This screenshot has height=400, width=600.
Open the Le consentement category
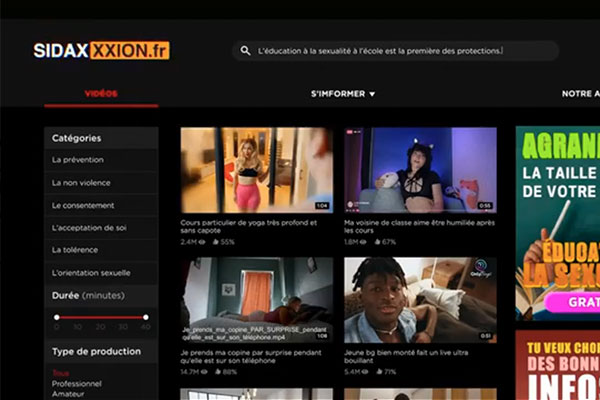[83, 205]
